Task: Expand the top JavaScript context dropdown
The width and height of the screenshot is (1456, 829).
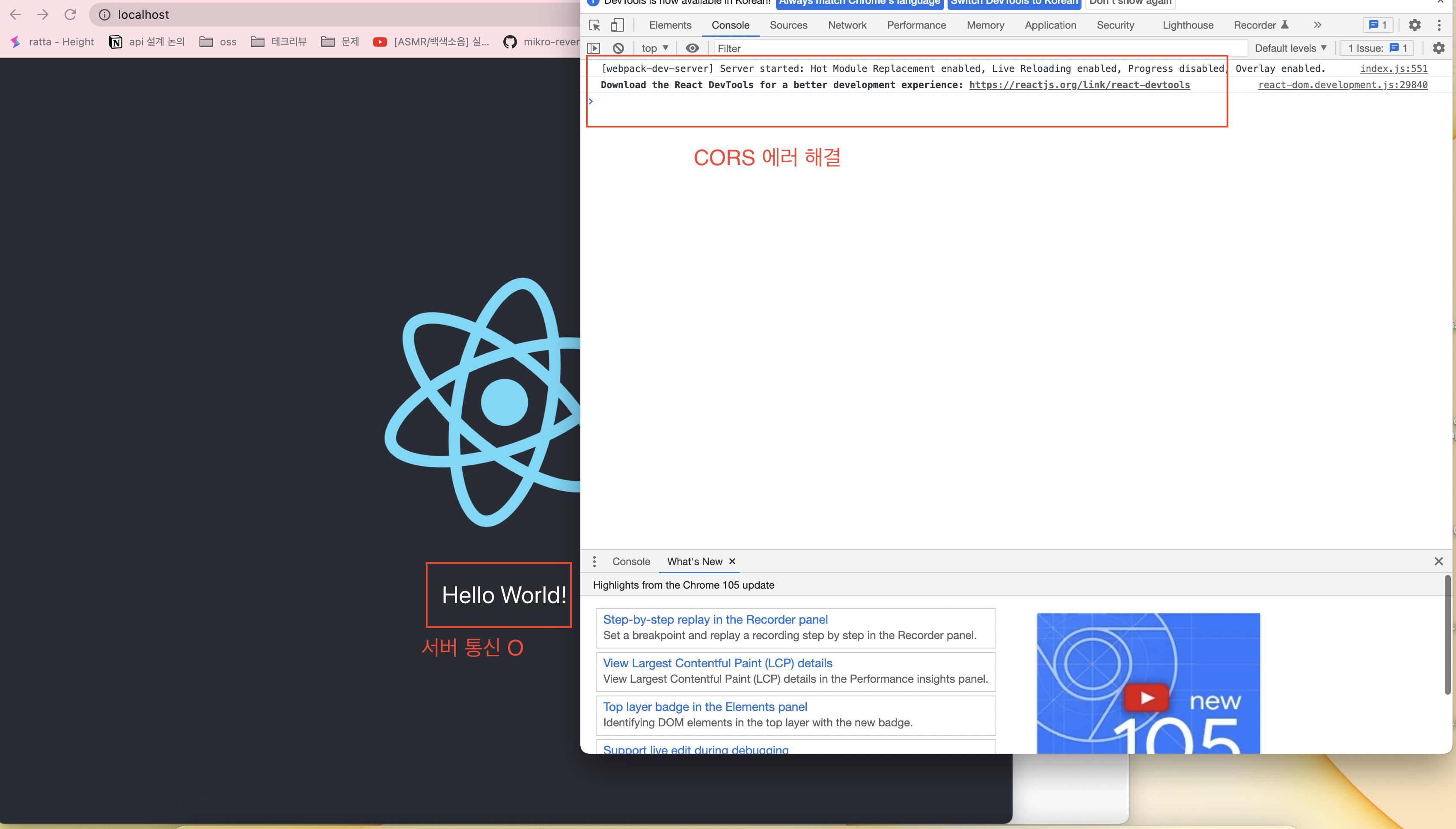Action: click(x=654, y=48)
